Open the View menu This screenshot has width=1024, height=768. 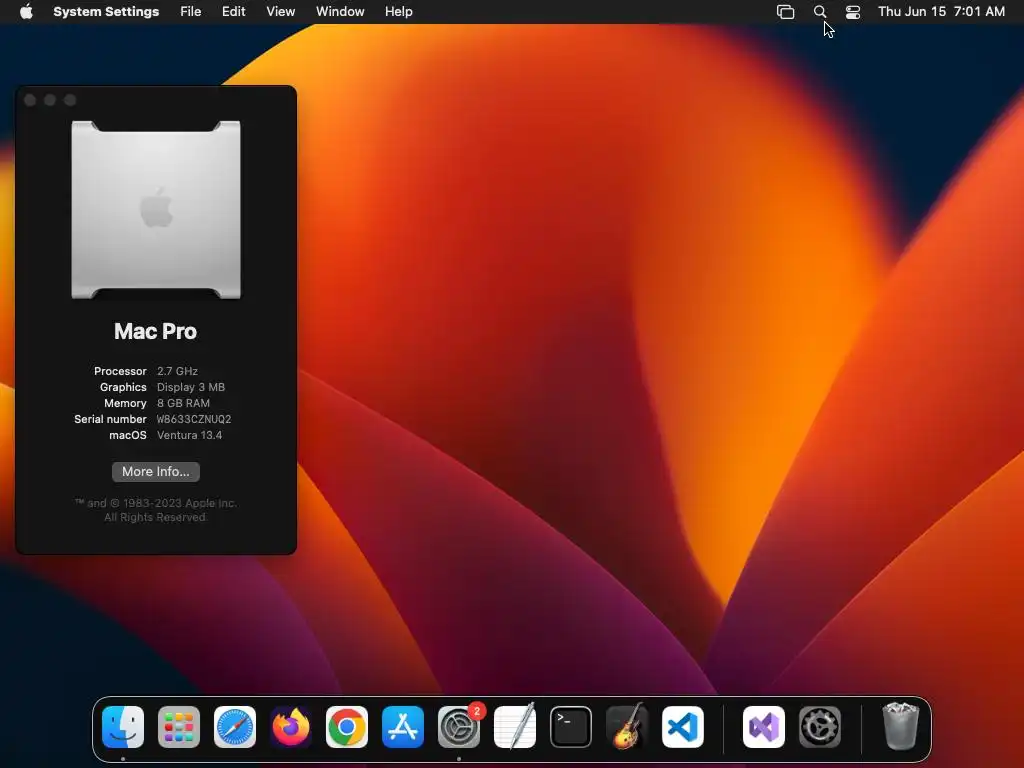click(x=280, y=11)
